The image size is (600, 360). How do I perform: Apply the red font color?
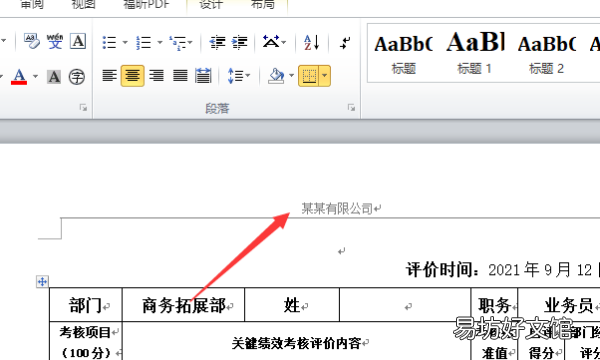19,77
